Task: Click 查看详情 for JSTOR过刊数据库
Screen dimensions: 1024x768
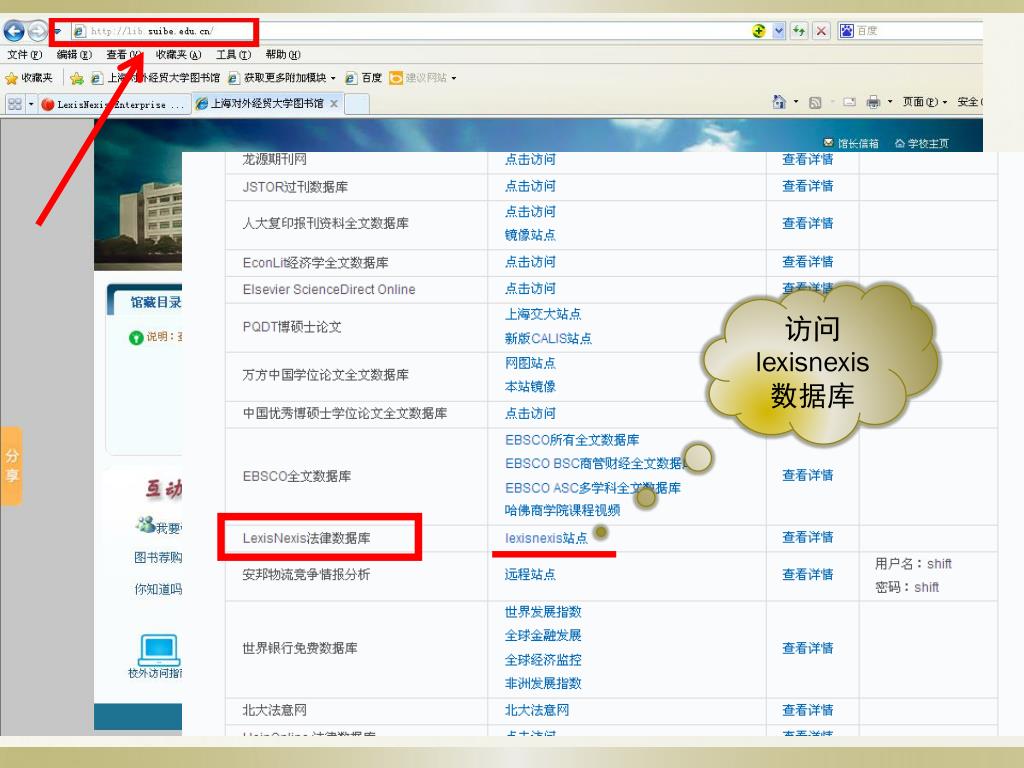Action: (x=808, y=186)
